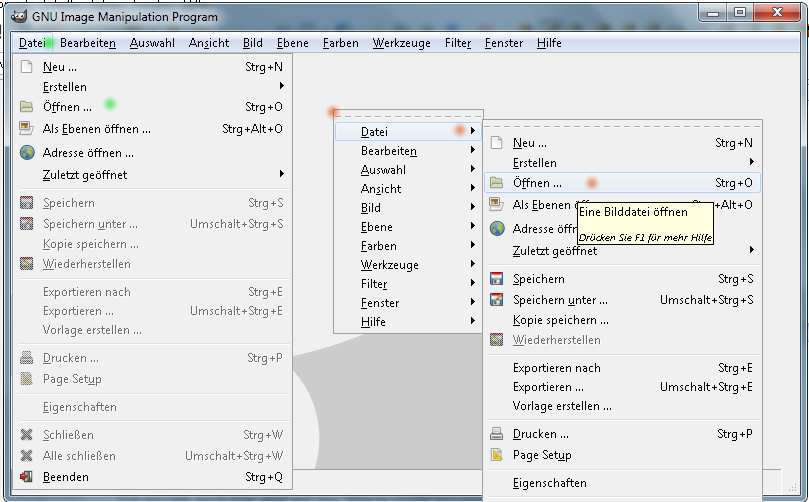
Task: Open Farben in the menu bar
Action: (x=341, y=43)
